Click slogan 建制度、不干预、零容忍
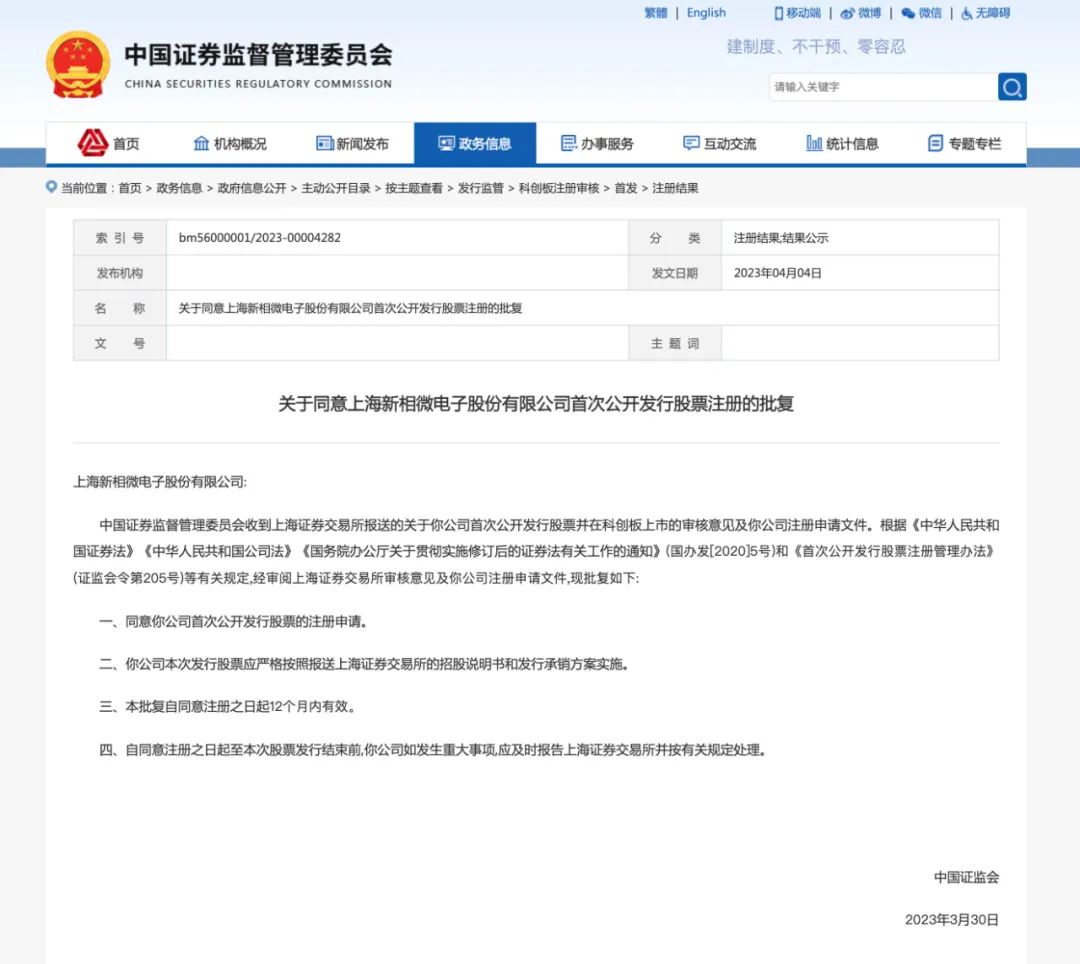1080x964 pixels. (816, 47)
